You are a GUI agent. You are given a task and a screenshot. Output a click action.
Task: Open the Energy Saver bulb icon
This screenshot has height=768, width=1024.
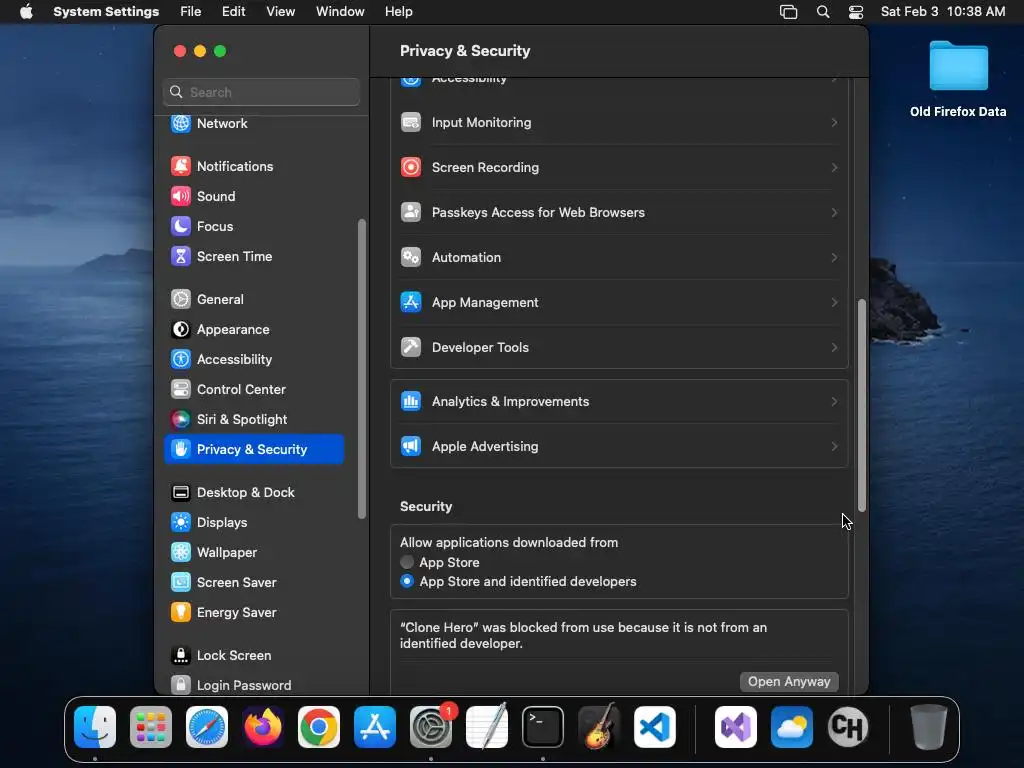pyautogui.click(x=181, y=613)
